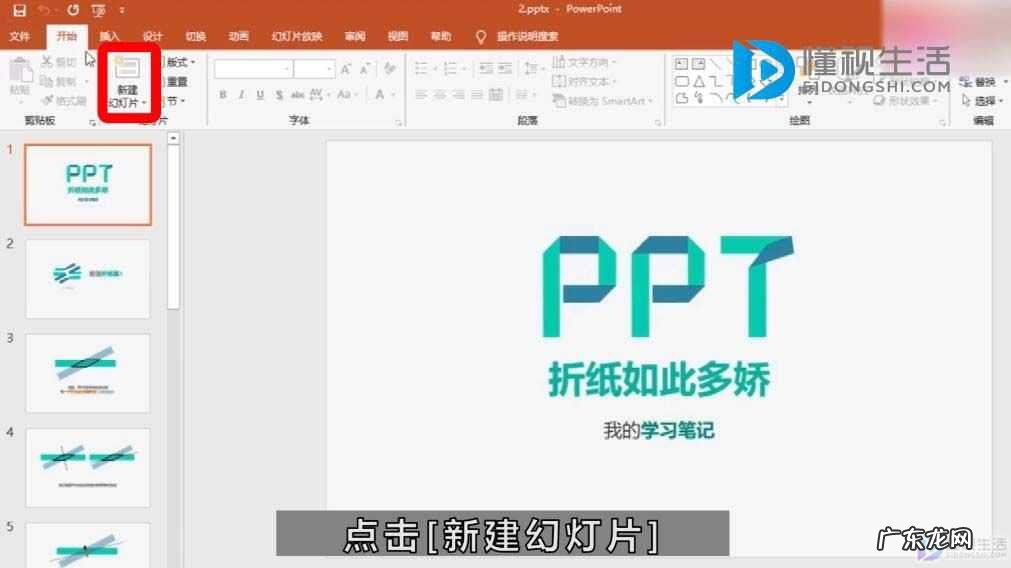
Task: Open the Character Spacing (AV) options
Action: [x=319, y=95]
